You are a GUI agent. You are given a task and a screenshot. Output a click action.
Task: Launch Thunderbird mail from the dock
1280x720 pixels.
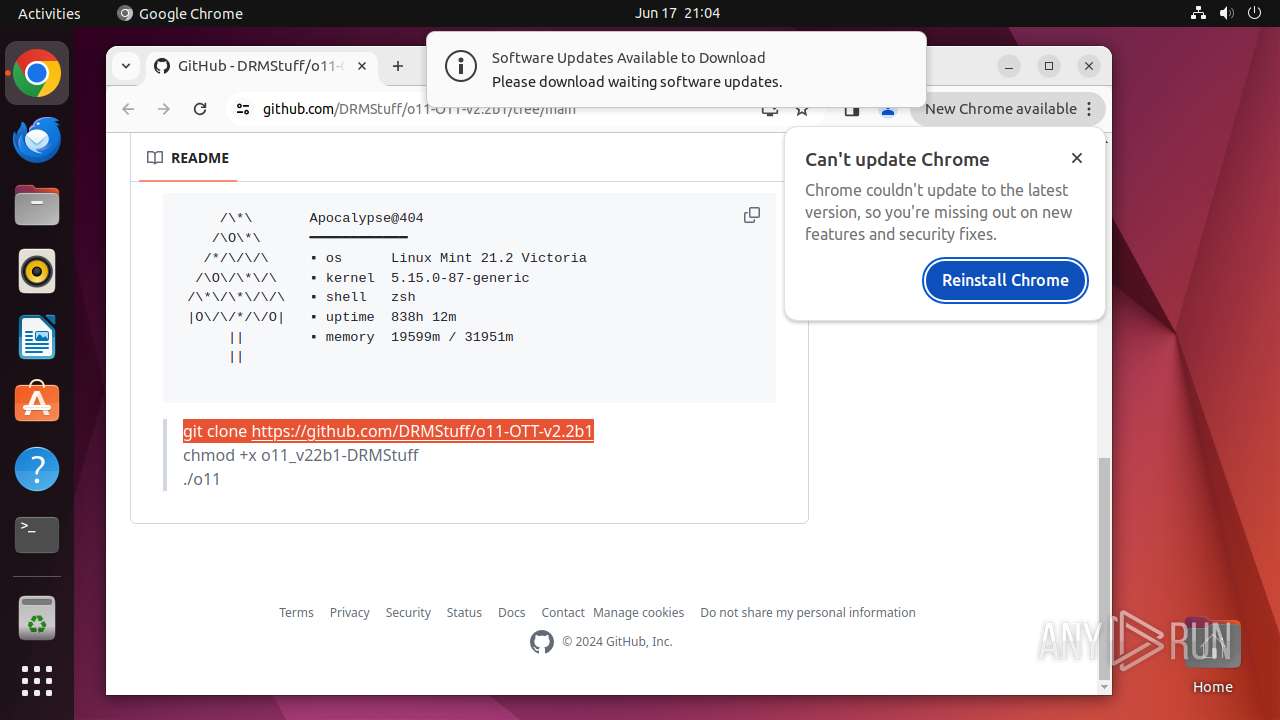pyautogui.click(x=37, y=140)
